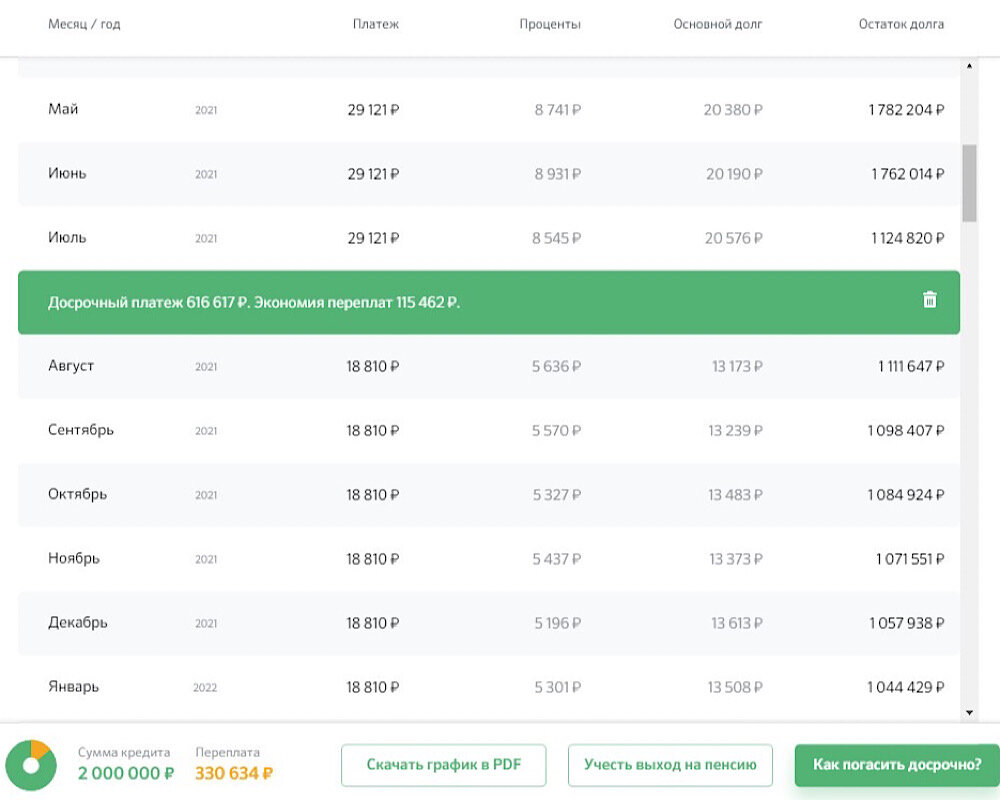1000x800 pixels.
Task: Click the vertical scrollbar thumb
Action: 969,183
